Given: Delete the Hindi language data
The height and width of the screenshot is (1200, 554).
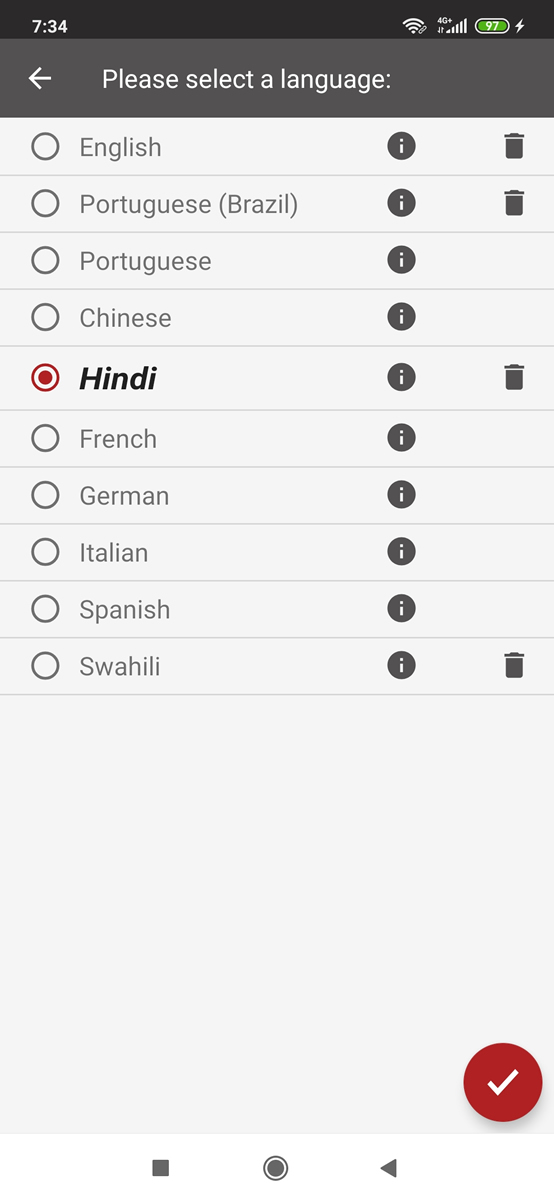Looking at the screenshot, I should (514, 377).
